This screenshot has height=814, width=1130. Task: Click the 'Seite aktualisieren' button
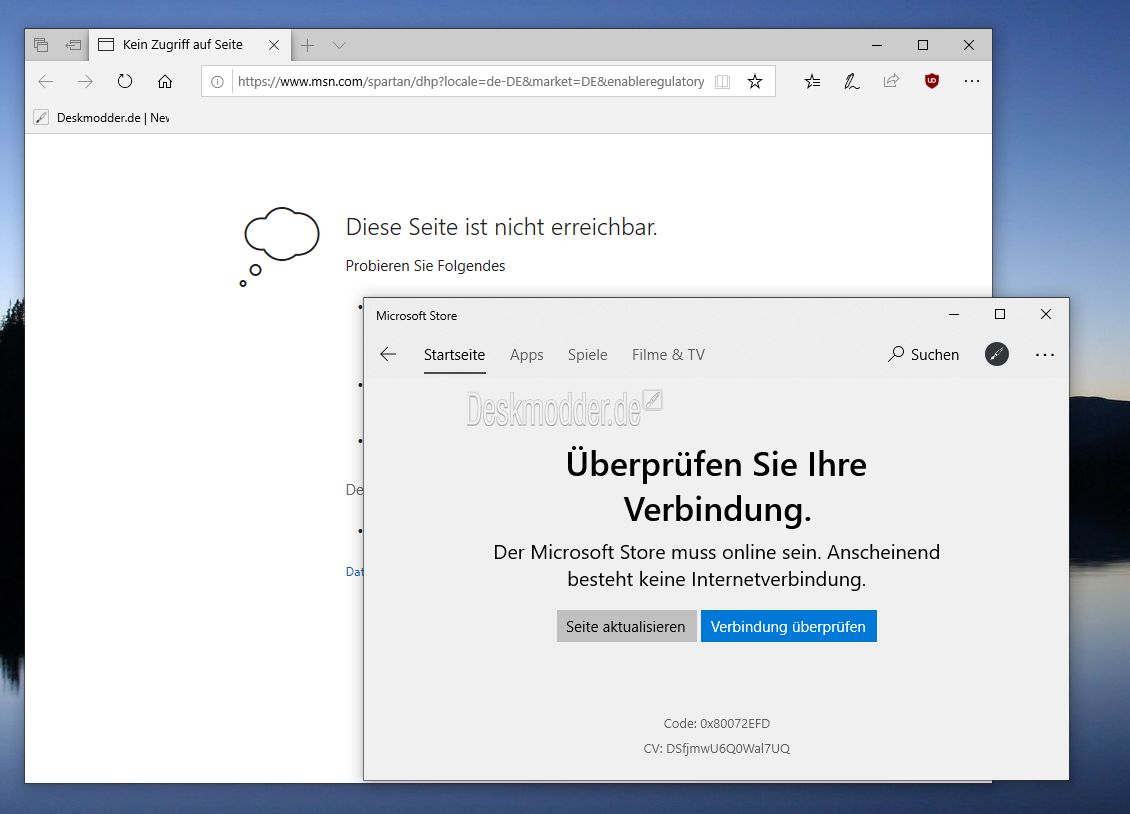[626, 626]
